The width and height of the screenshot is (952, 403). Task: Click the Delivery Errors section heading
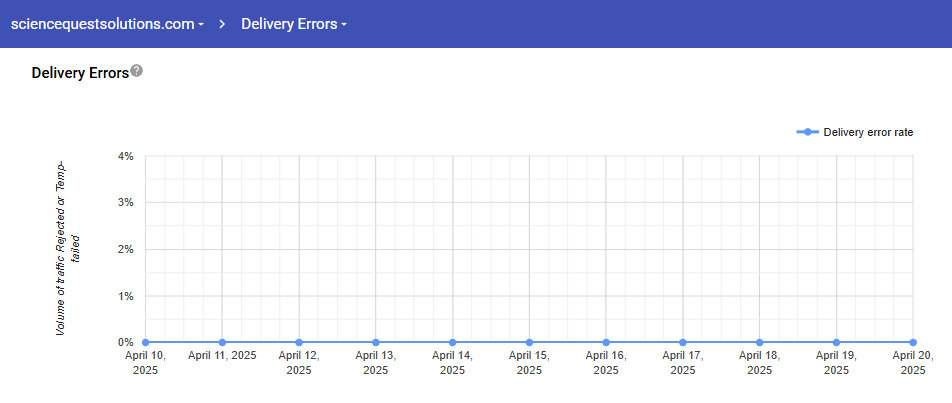[80, 73]
